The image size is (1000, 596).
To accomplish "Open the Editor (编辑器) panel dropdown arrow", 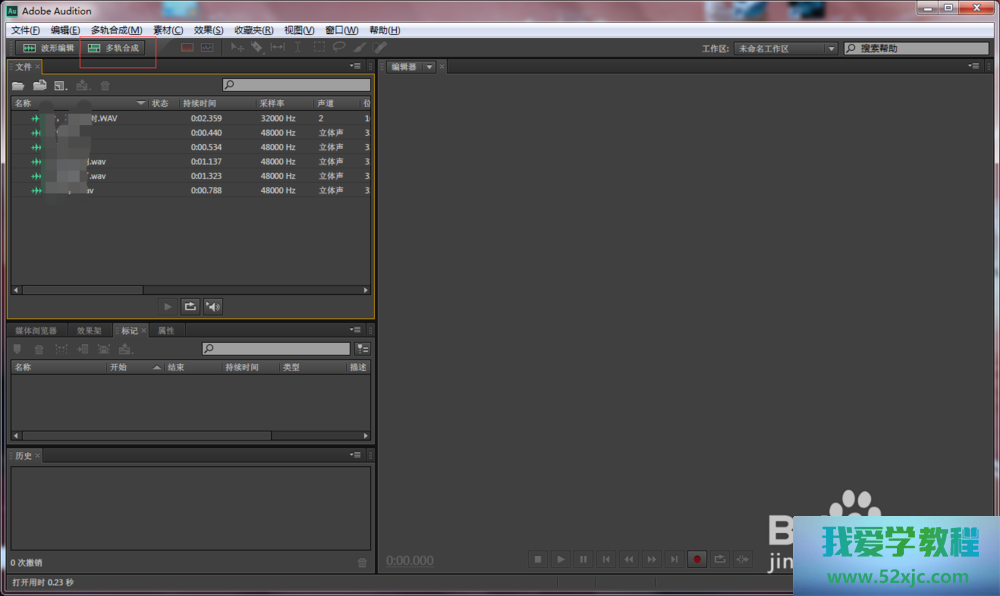I will click(429, 67).
